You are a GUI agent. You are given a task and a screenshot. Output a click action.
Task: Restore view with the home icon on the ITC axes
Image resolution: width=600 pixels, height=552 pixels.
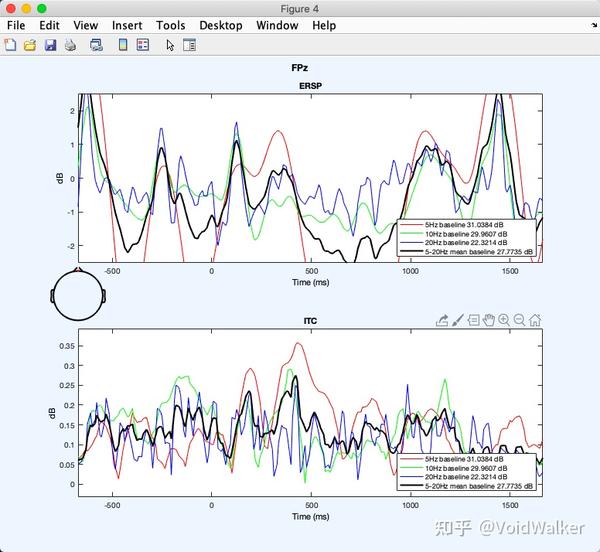pos(535,320)
